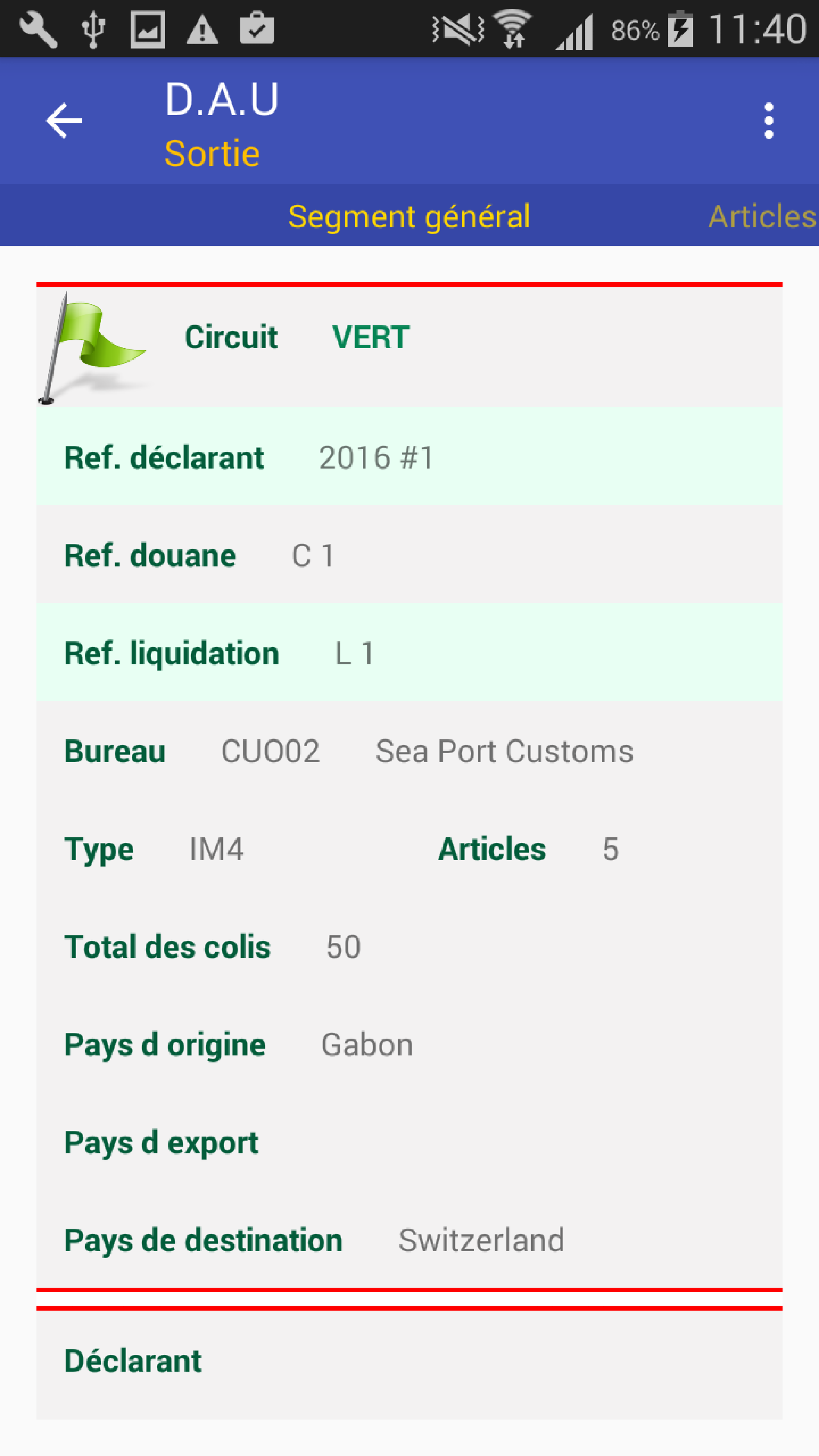Tap the wrench icon in status bar
This screenshot has width=819, height=1456.
click(38, 29)
